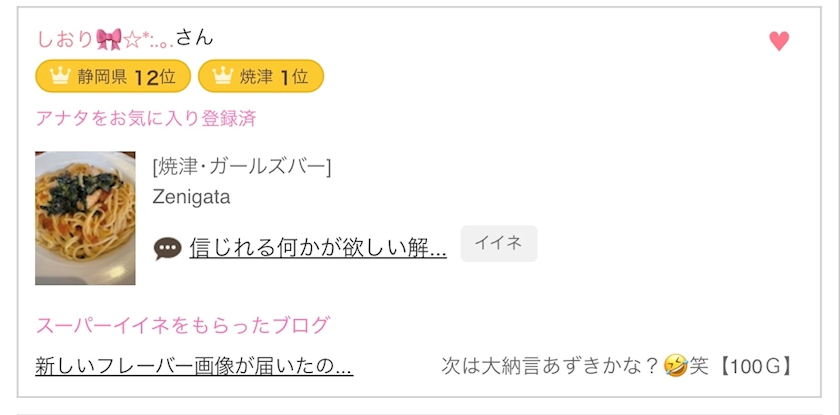
Task: Click the ribbon emoji in the username
Action: [109, 39]
